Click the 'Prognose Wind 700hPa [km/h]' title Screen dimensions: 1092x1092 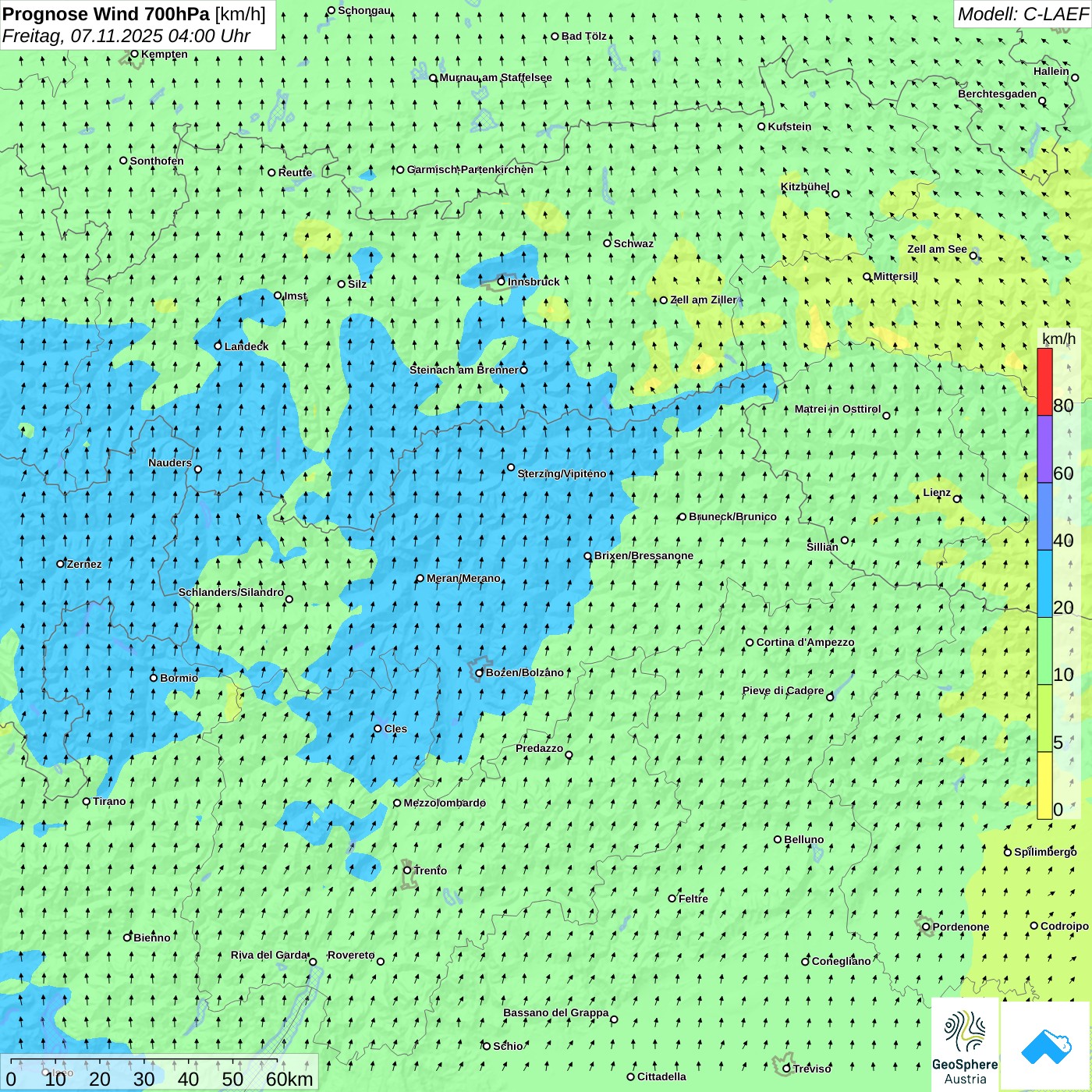click(134, 14)
